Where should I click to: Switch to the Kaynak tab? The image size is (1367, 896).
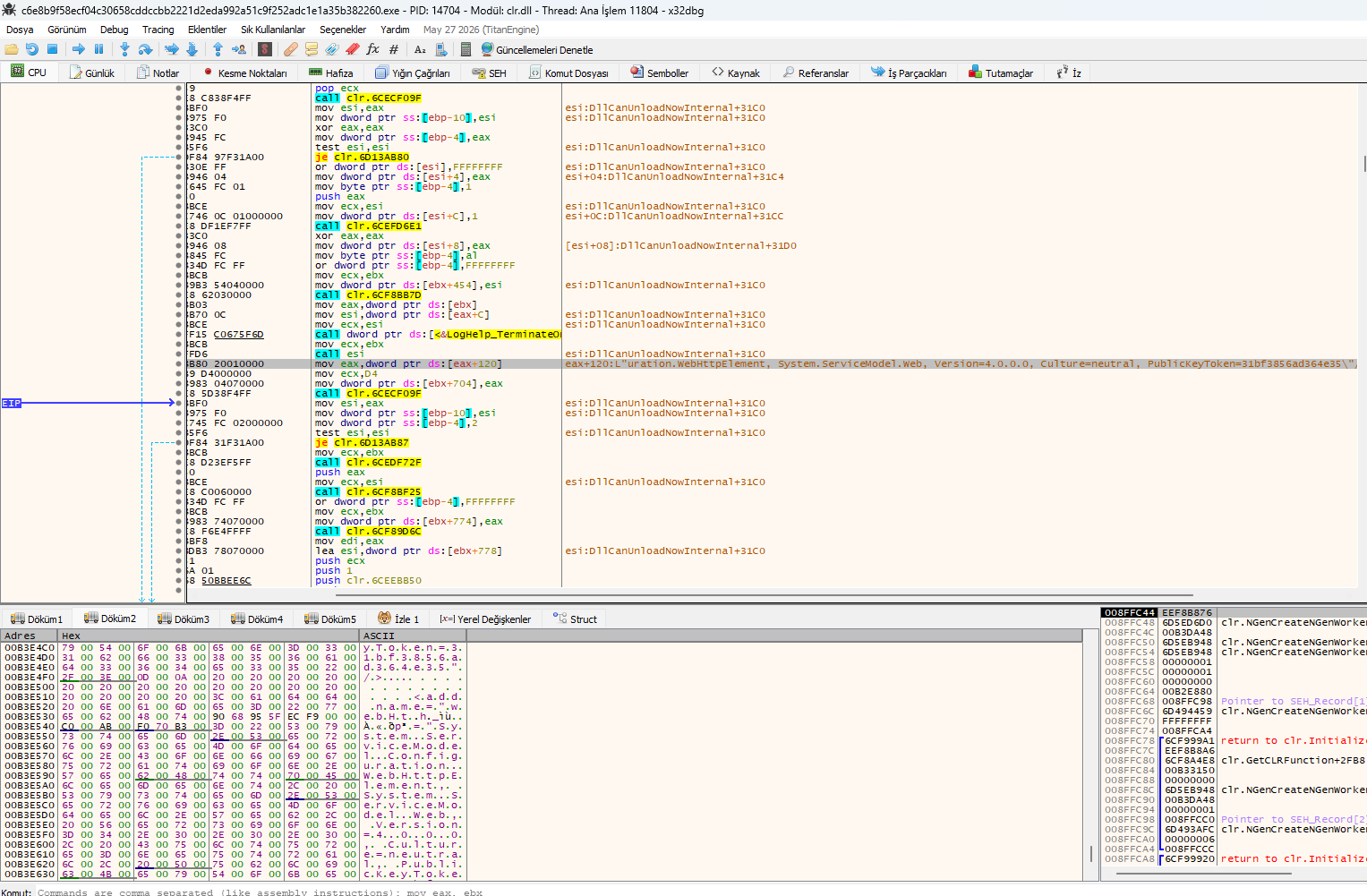[x=736, y=73]
